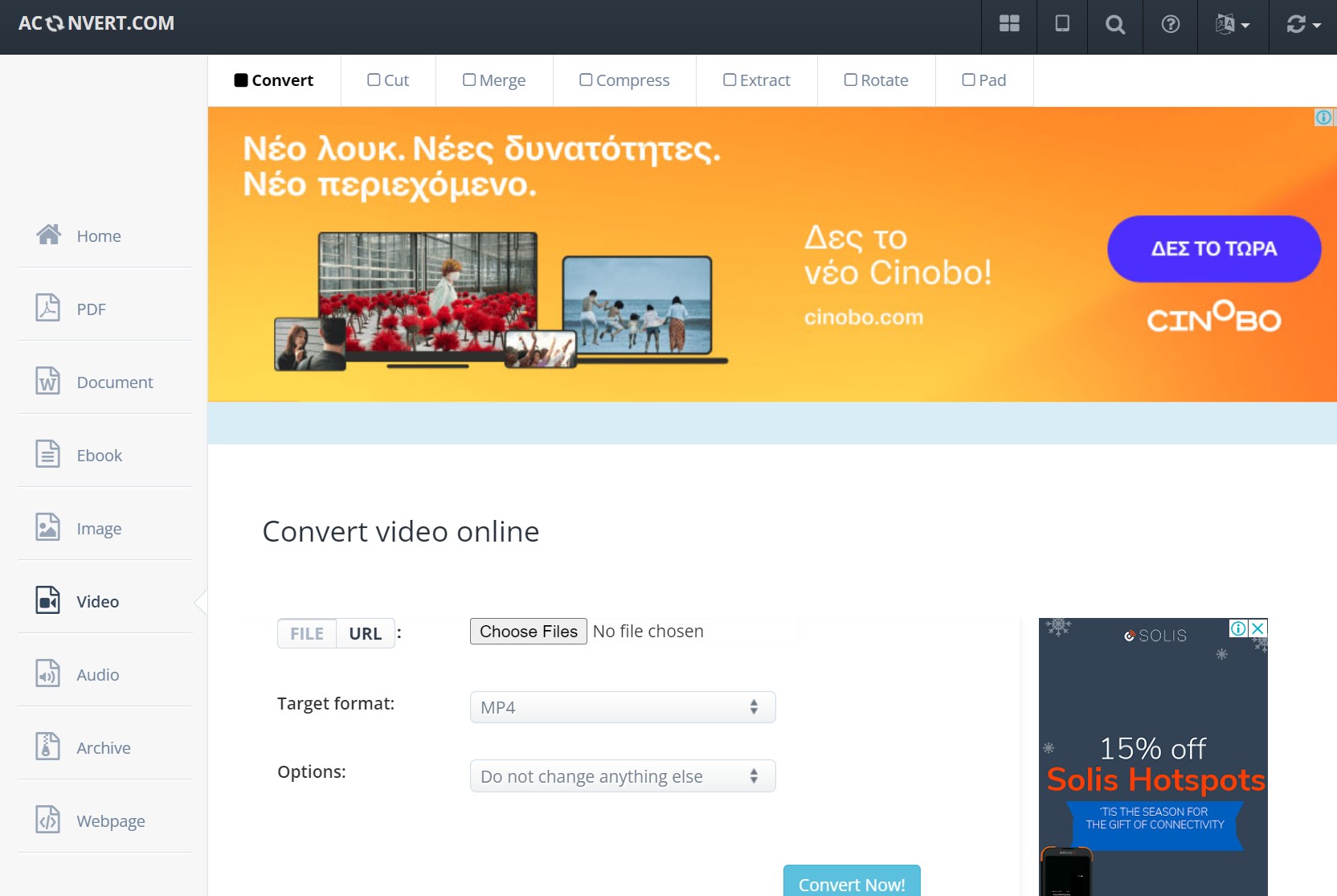Viewport: 1337px width, 896px height.
Task: Open the grid view icon in header
Action: [1009, 24]
